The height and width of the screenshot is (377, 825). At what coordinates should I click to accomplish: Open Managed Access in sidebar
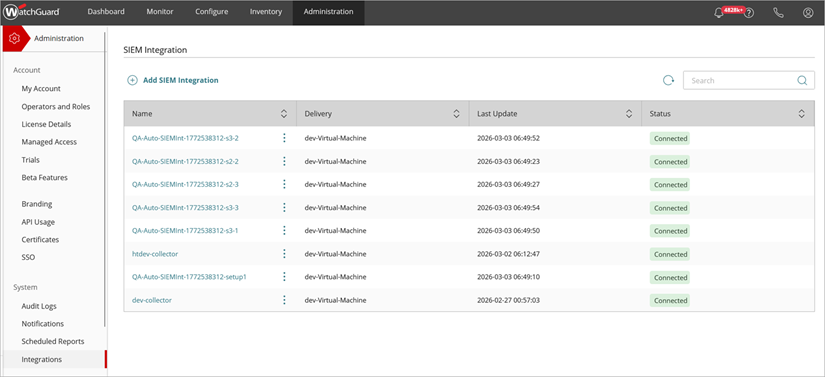[x=49, y=142]
